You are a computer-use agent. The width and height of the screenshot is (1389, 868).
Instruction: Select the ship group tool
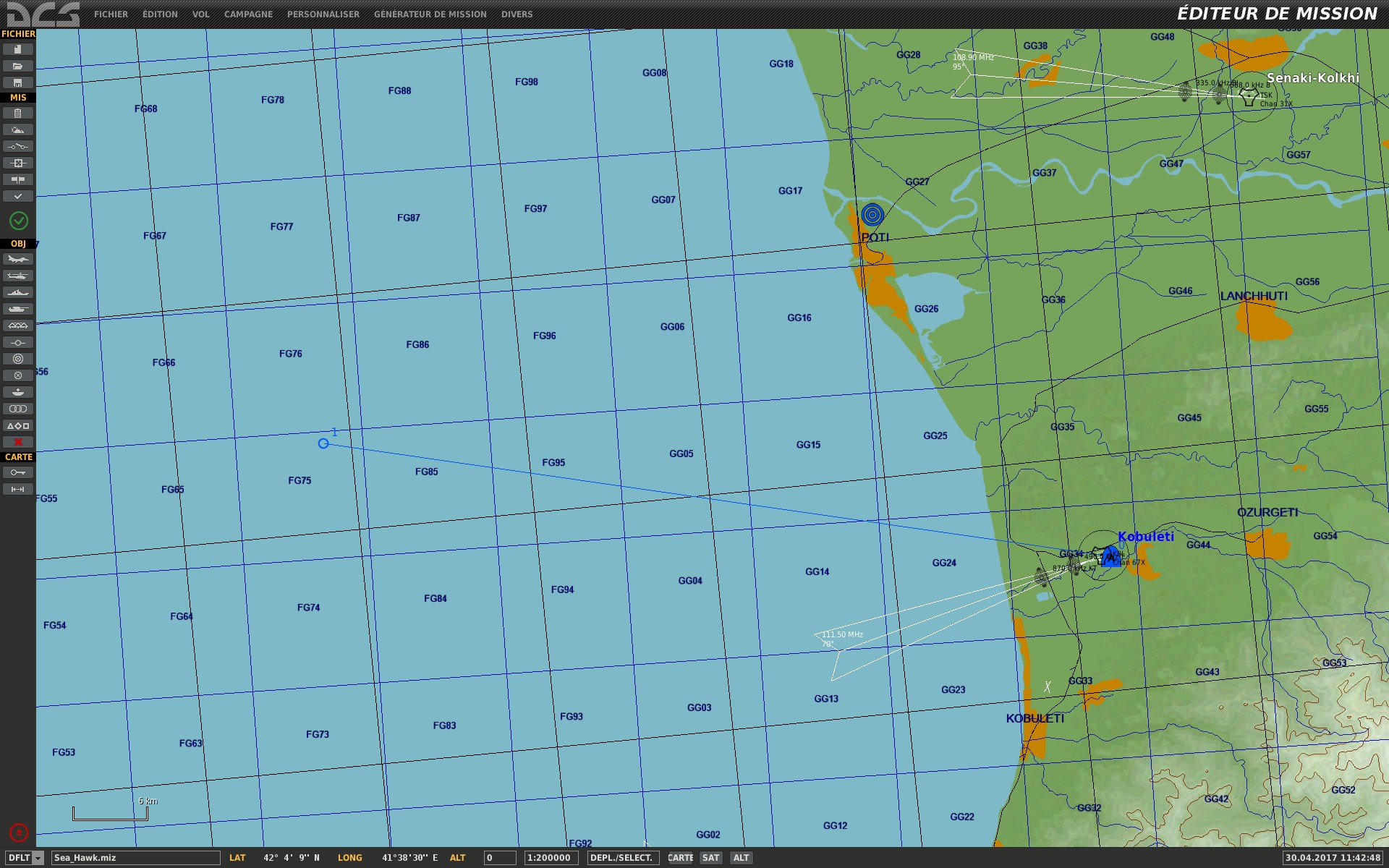[x=18, y=292]
